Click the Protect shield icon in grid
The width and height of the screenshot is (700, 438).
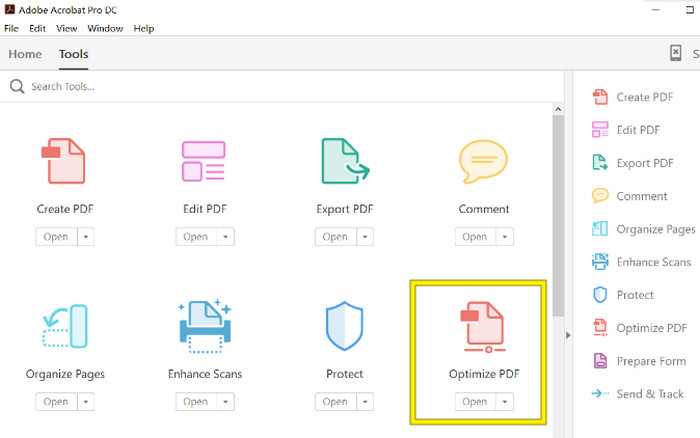[345, 325]
